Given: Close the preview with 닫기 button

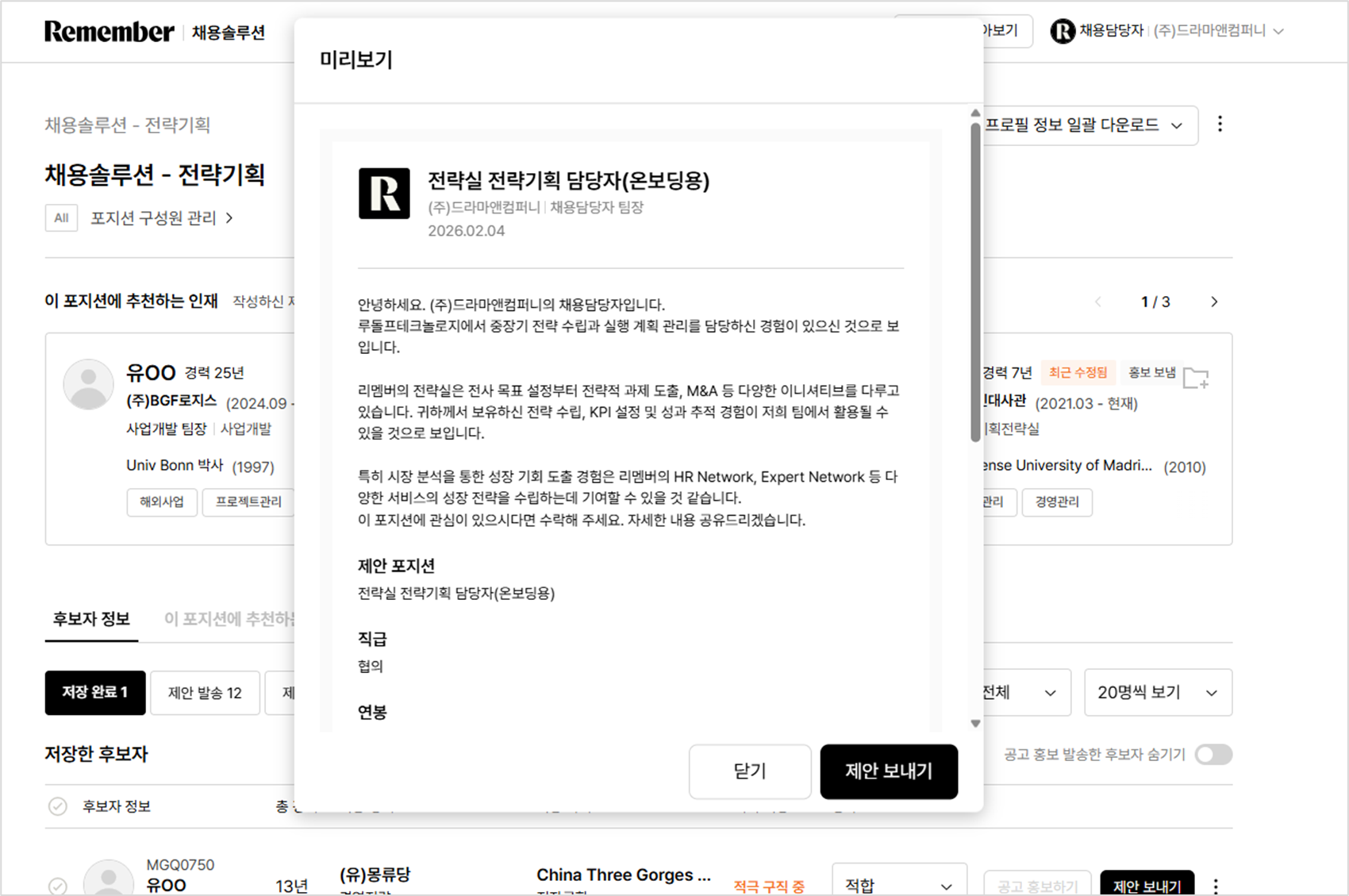Looking at the screenshot, I should [749, 771].
